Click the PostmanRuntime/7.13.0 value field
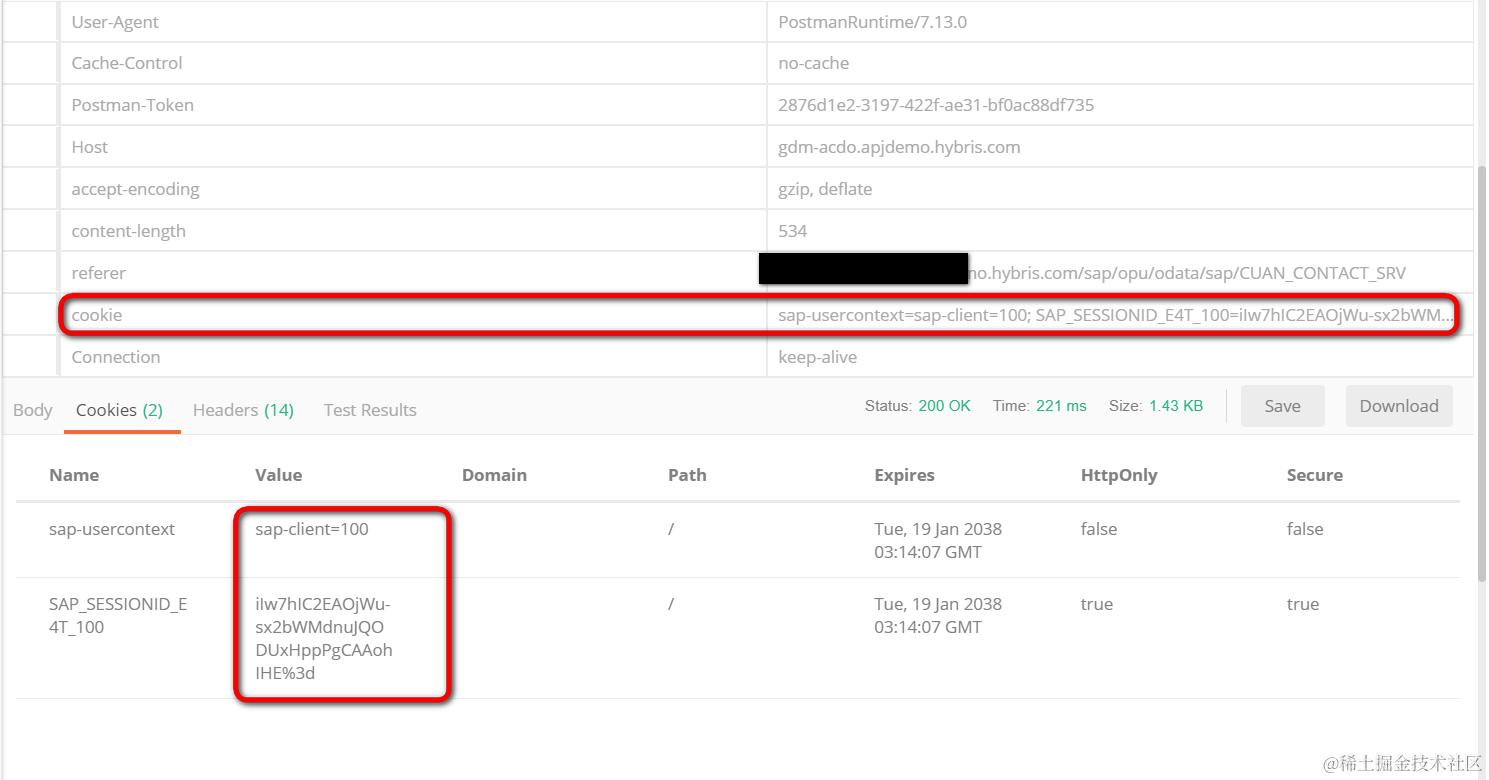This screenshot has height=780, width=1489. 1120,22
